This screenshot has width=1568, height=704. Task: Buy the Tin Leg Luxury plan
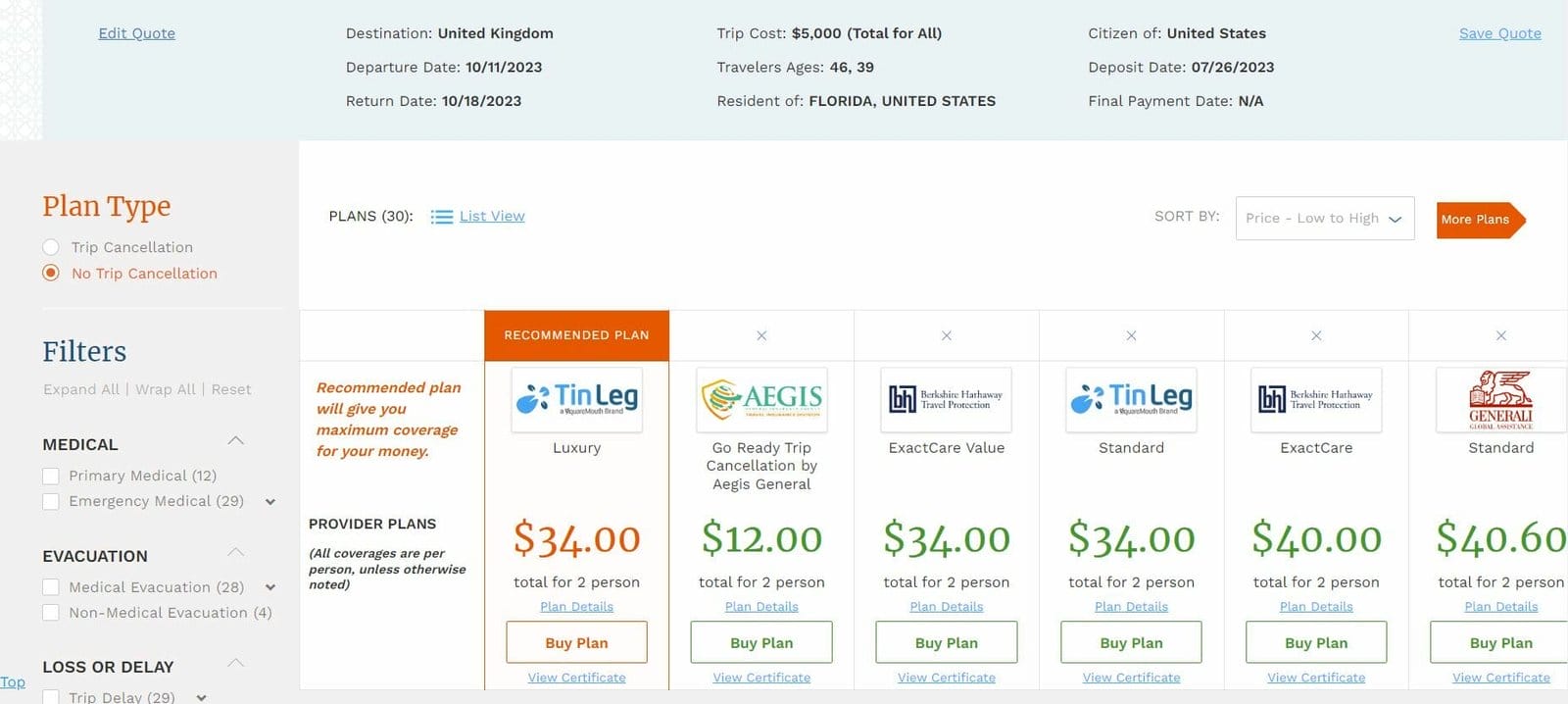[576, 643]
